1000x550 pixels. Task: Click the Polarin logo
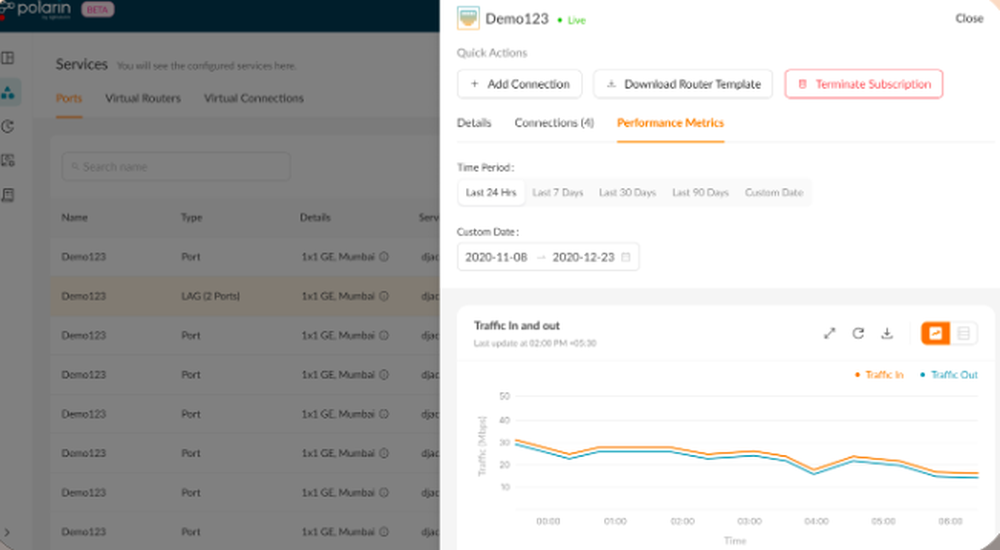coord(35,10)
